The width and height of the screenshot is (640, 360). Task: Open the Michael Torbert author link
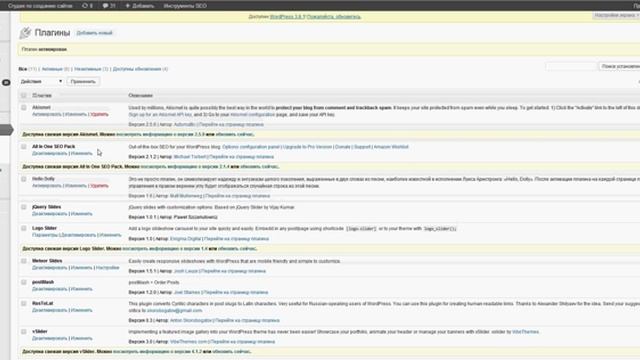190,157
